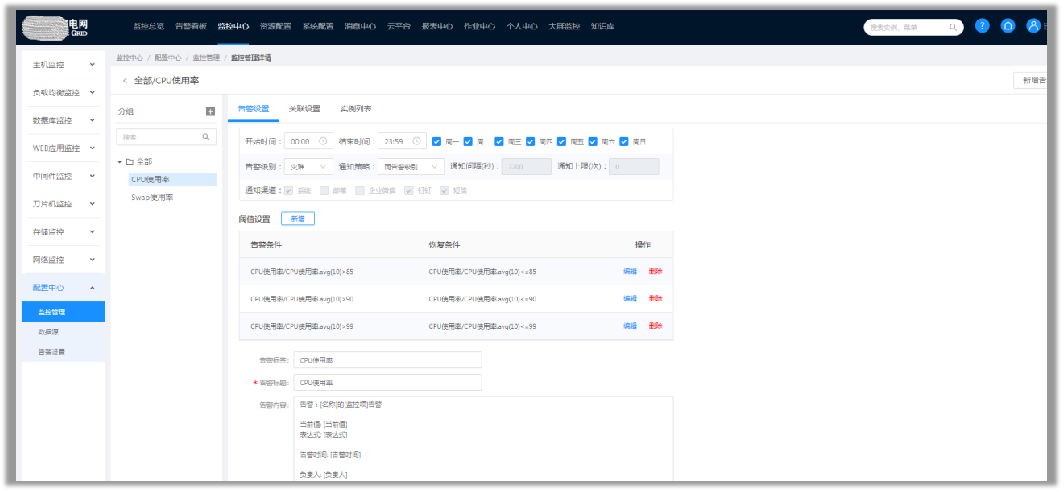Open the 告警级别 dropdown
The width and height of the screenshot is (1064, 492).
tap(308, 166)
